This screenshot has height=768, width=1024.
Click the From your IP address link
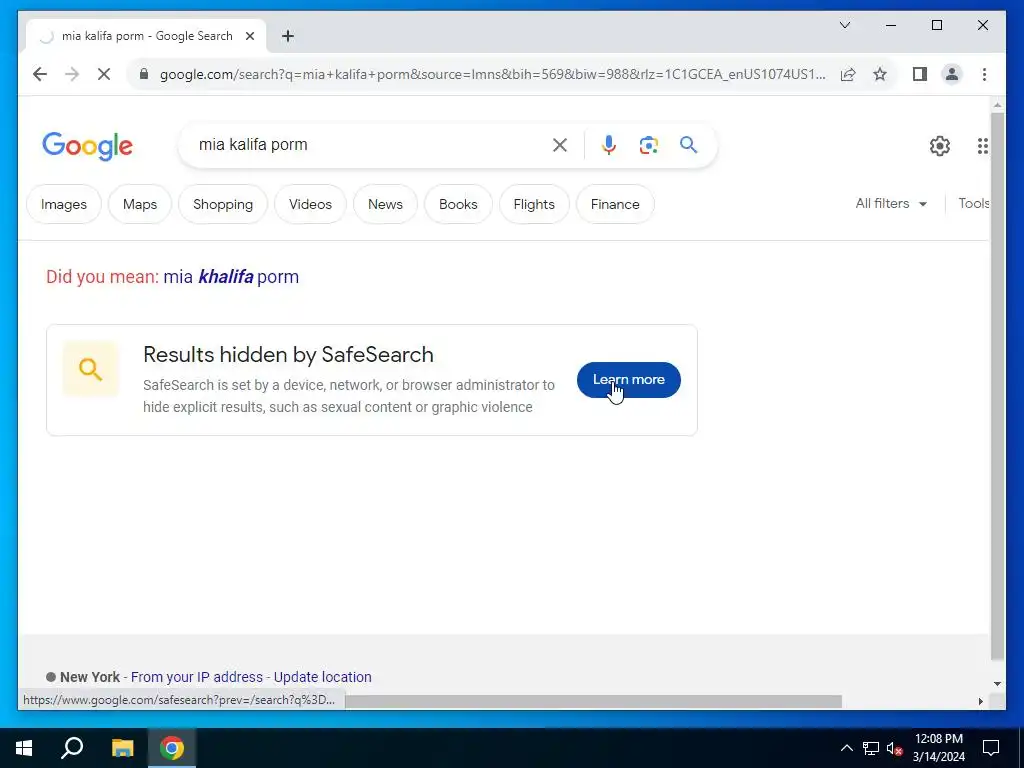click(197, 677)
